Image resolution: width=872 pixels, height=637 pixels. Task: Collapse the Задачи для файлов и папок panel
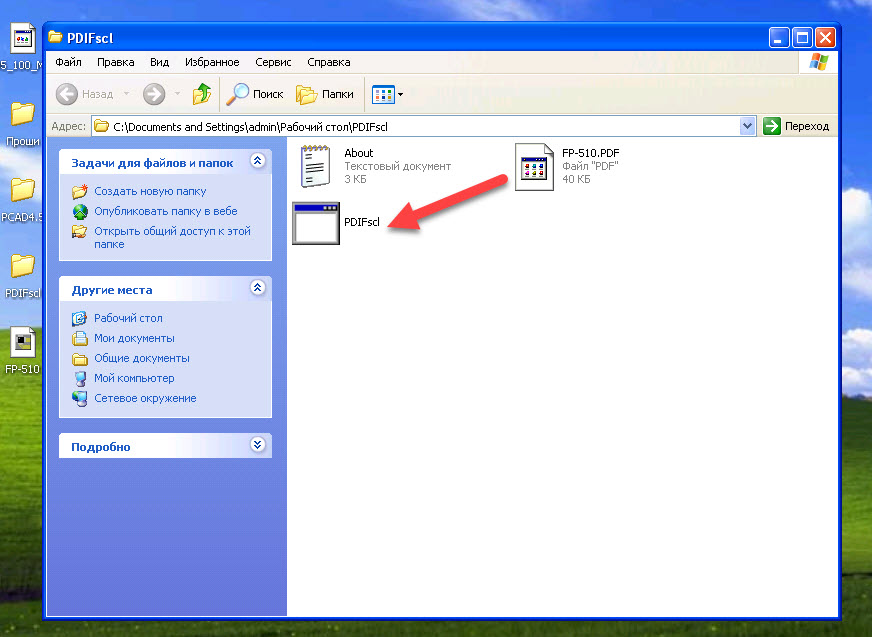[x=257, y=161]
